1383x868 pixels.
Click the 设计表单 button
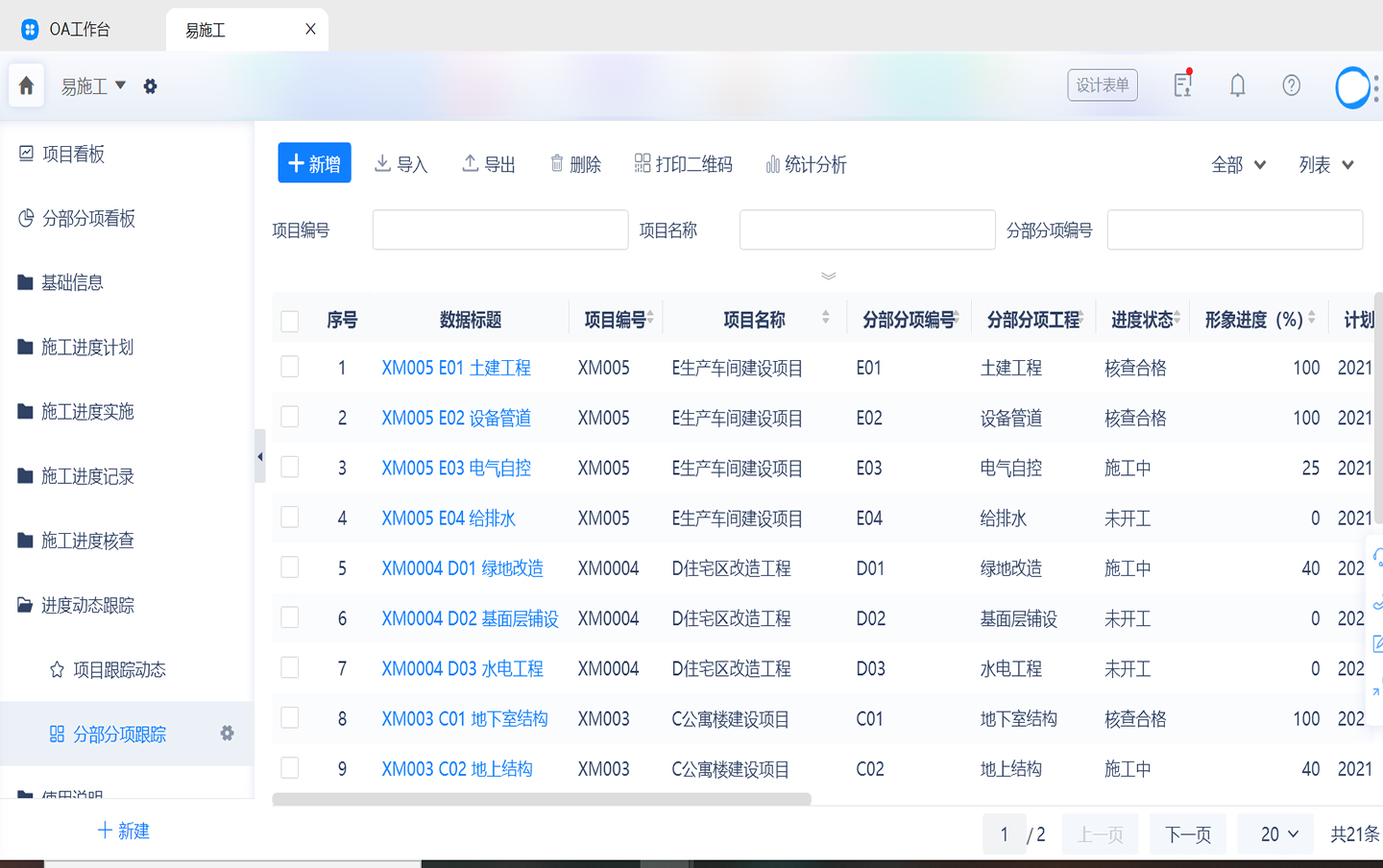[x=1103, y=85]
